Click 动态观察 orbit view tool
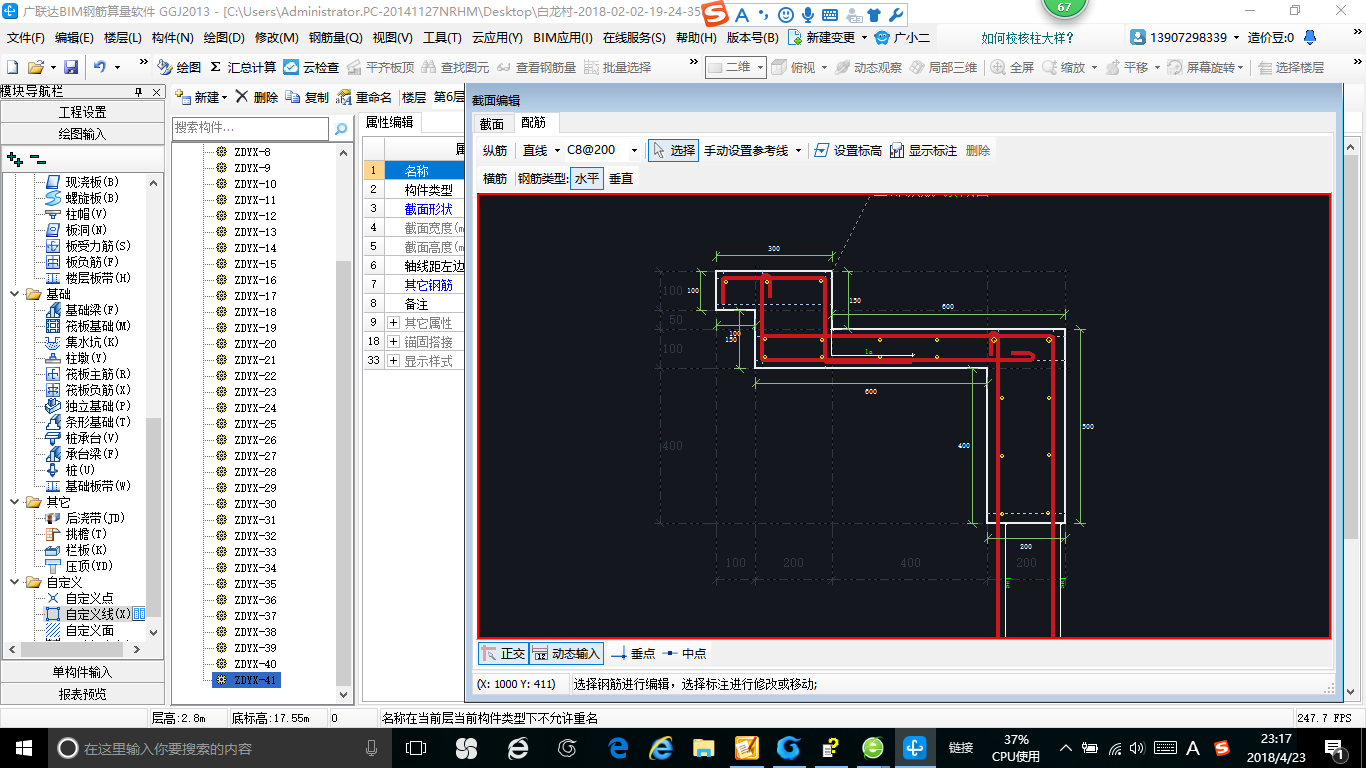 (868, 67)
